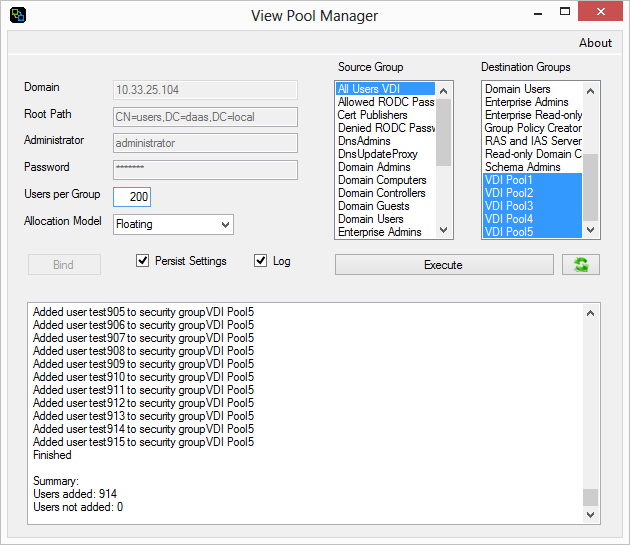
Task: Click the 'Users not added: 0' line
Action: (78, 507)
